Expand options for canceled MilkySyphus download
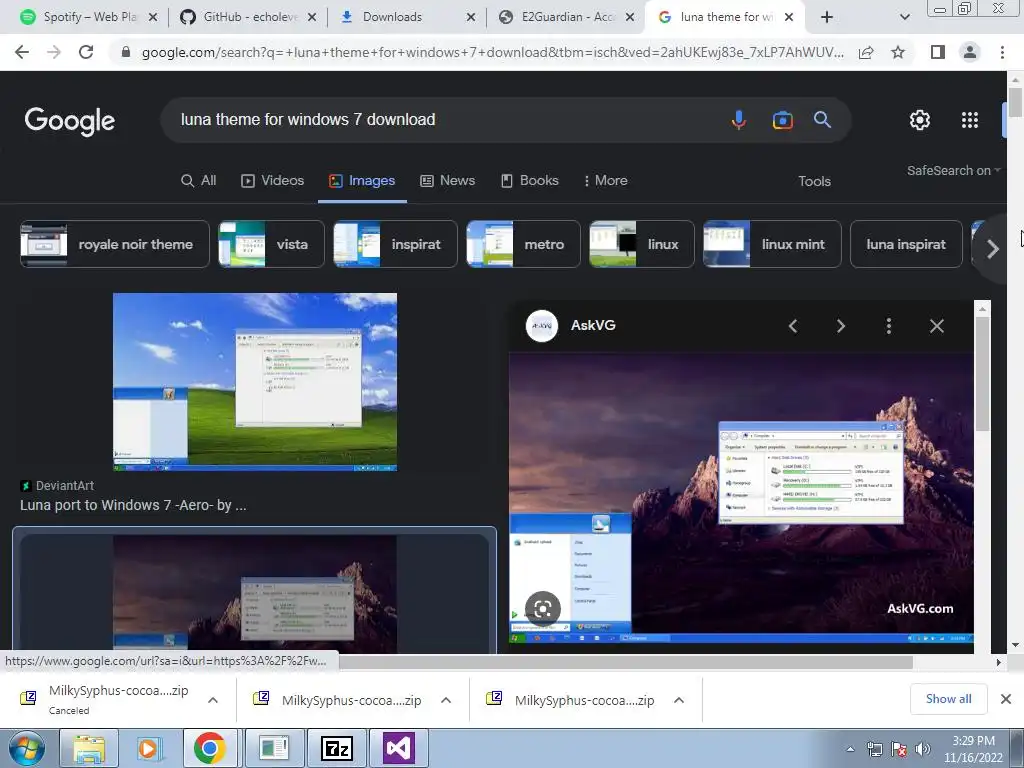 point(213,700)
